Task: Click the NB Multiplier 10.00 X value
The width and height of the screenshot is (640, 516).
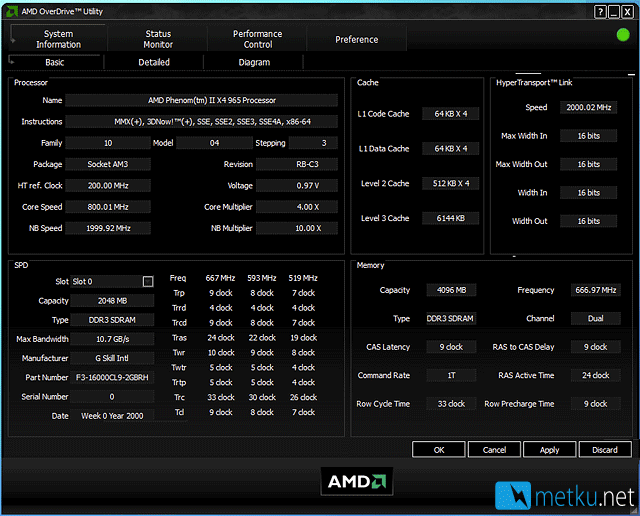Action: 297,228
